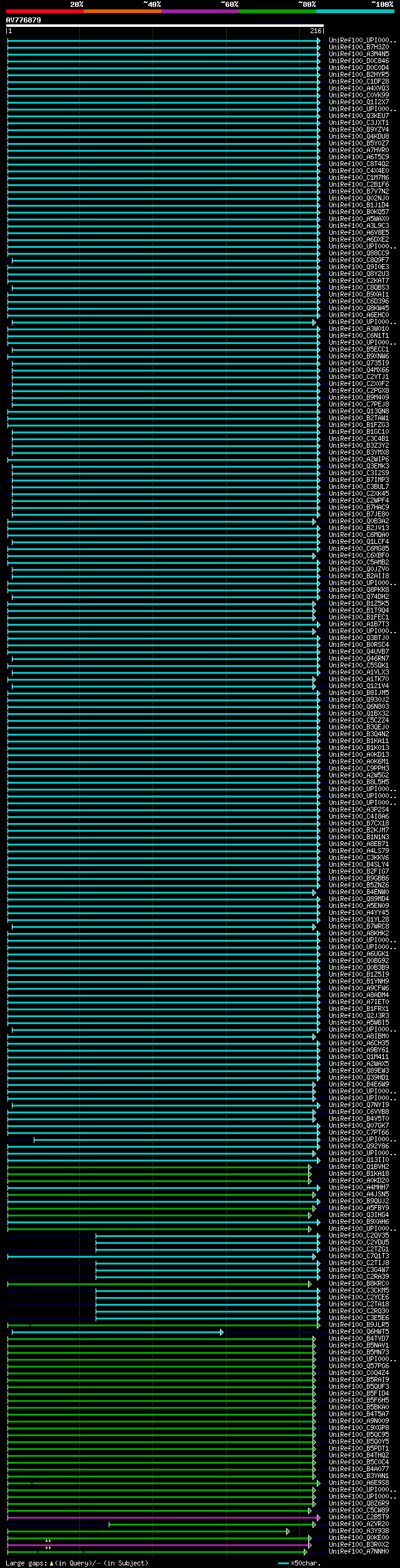Click the red ~20% identity legend segment

pyautogui.click(x=44, y=11)
